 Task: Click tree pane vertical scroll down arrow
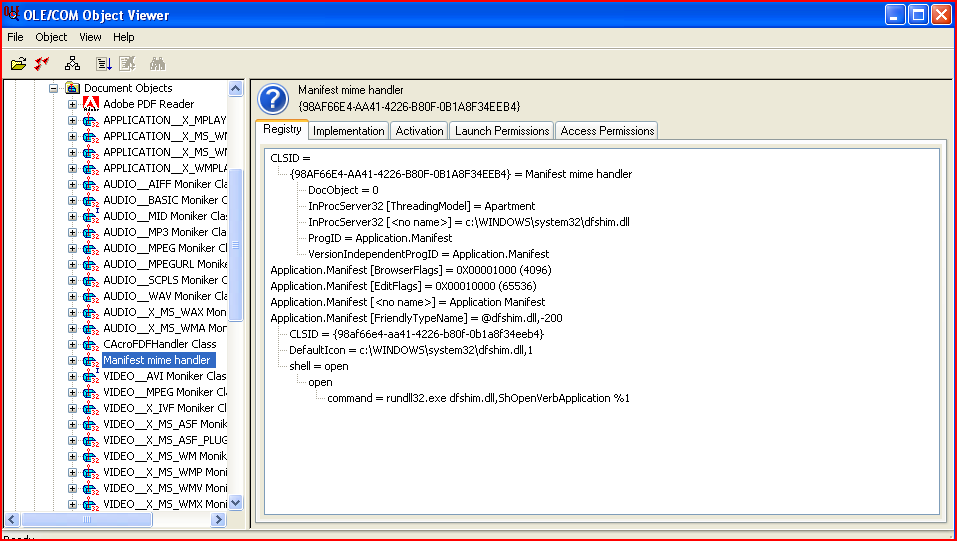pyautogui.click(x=236, y=503)
